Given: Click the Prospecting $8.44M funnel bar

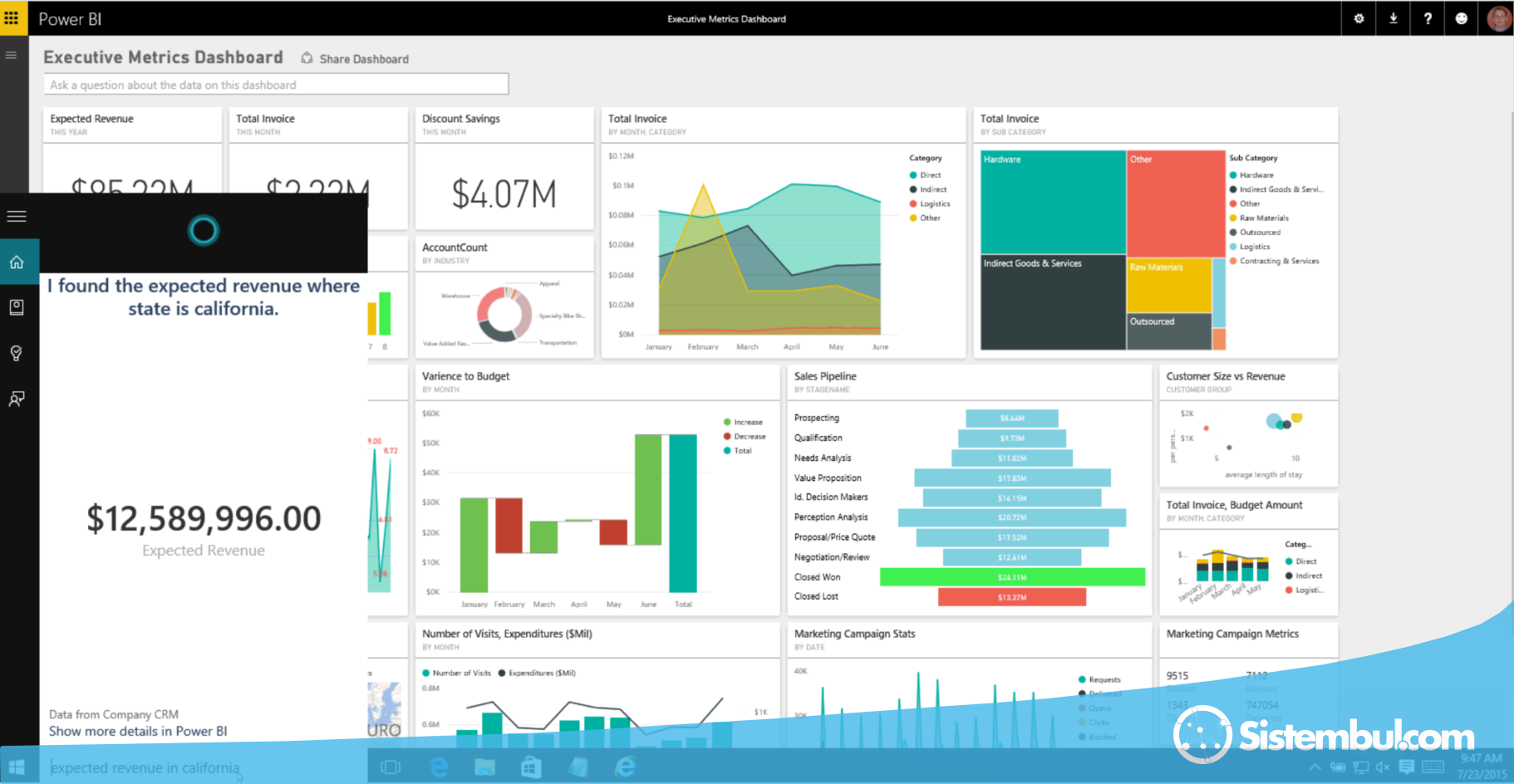Looking at the screenshot, I should click(1012, 418).
